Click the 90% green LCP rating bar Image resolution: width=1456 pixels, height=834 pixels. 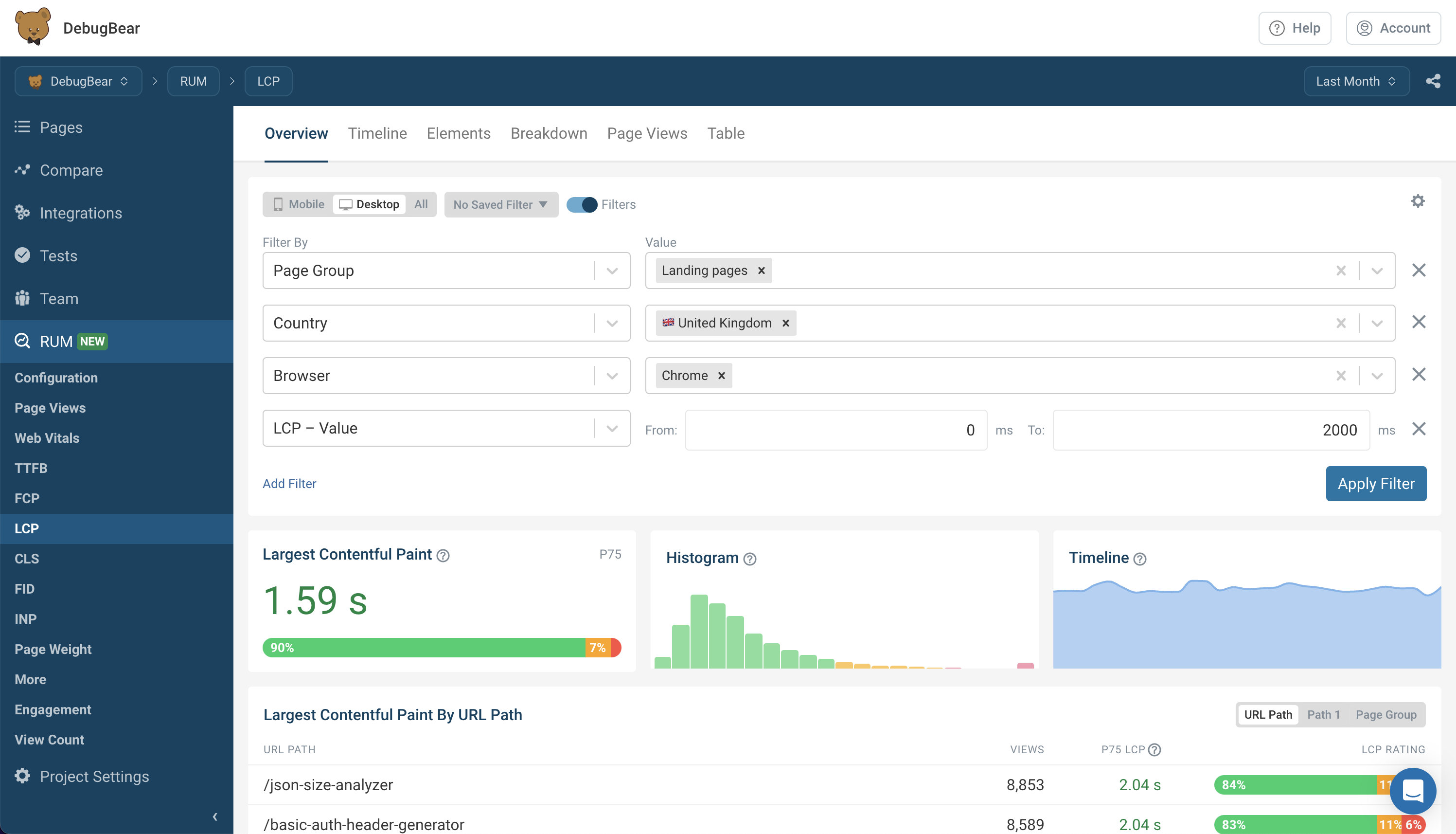point(424,647)
